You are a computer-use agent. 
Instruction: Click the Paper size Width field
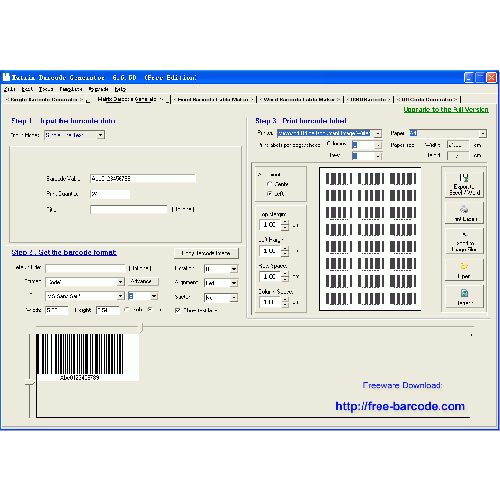(458, 145)
